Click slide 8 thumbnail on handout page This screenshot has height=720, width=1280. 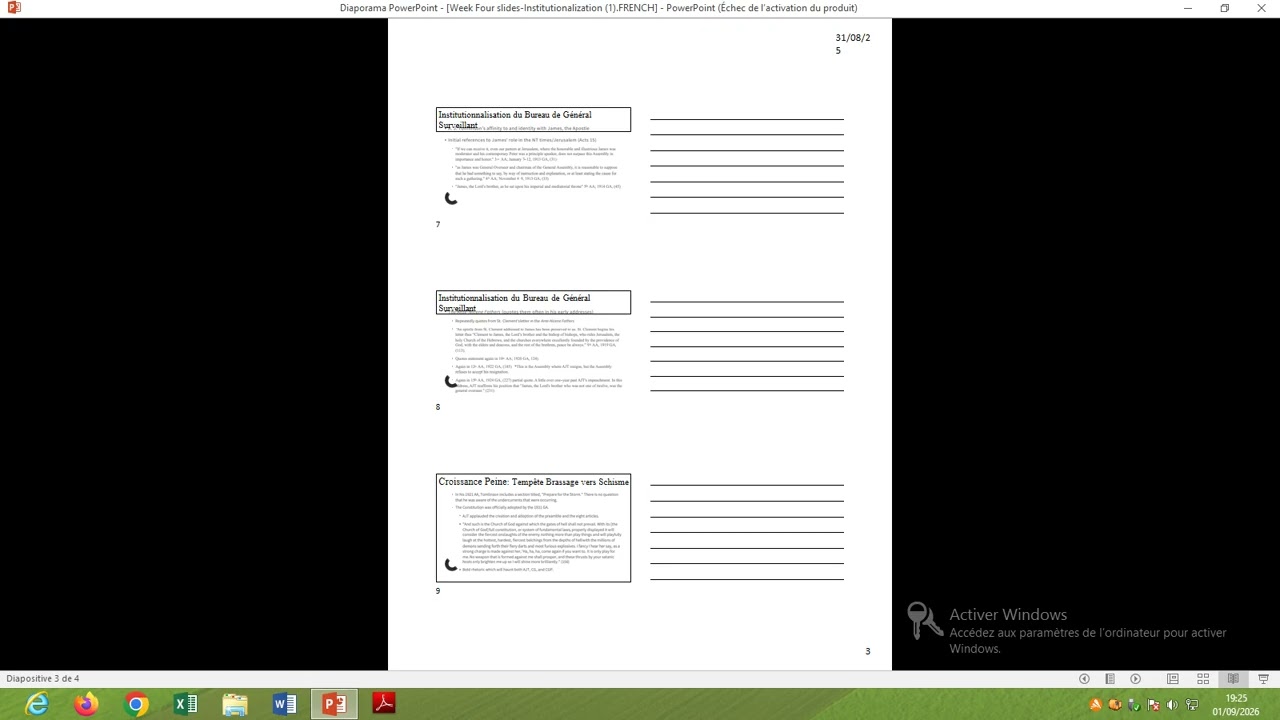533,345
